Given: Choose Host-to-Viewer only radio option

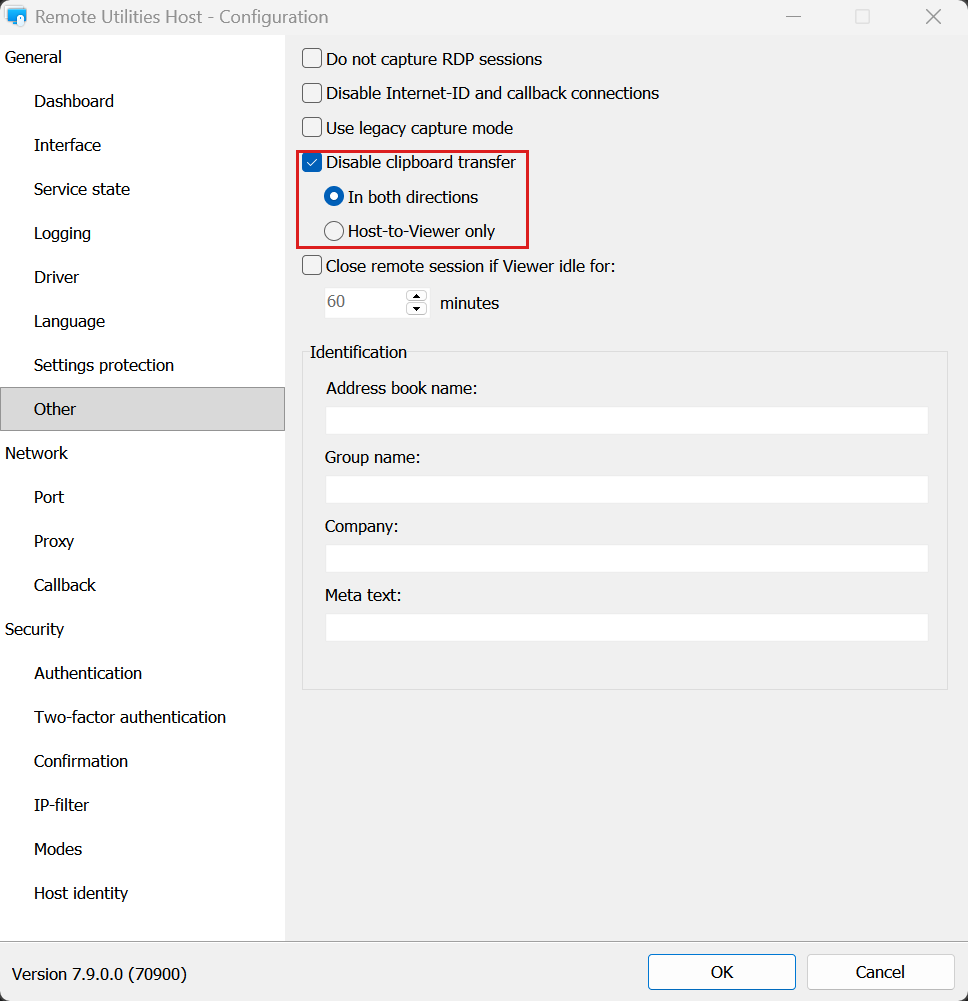Looking at the screenshot, I should tap(334, 231).
